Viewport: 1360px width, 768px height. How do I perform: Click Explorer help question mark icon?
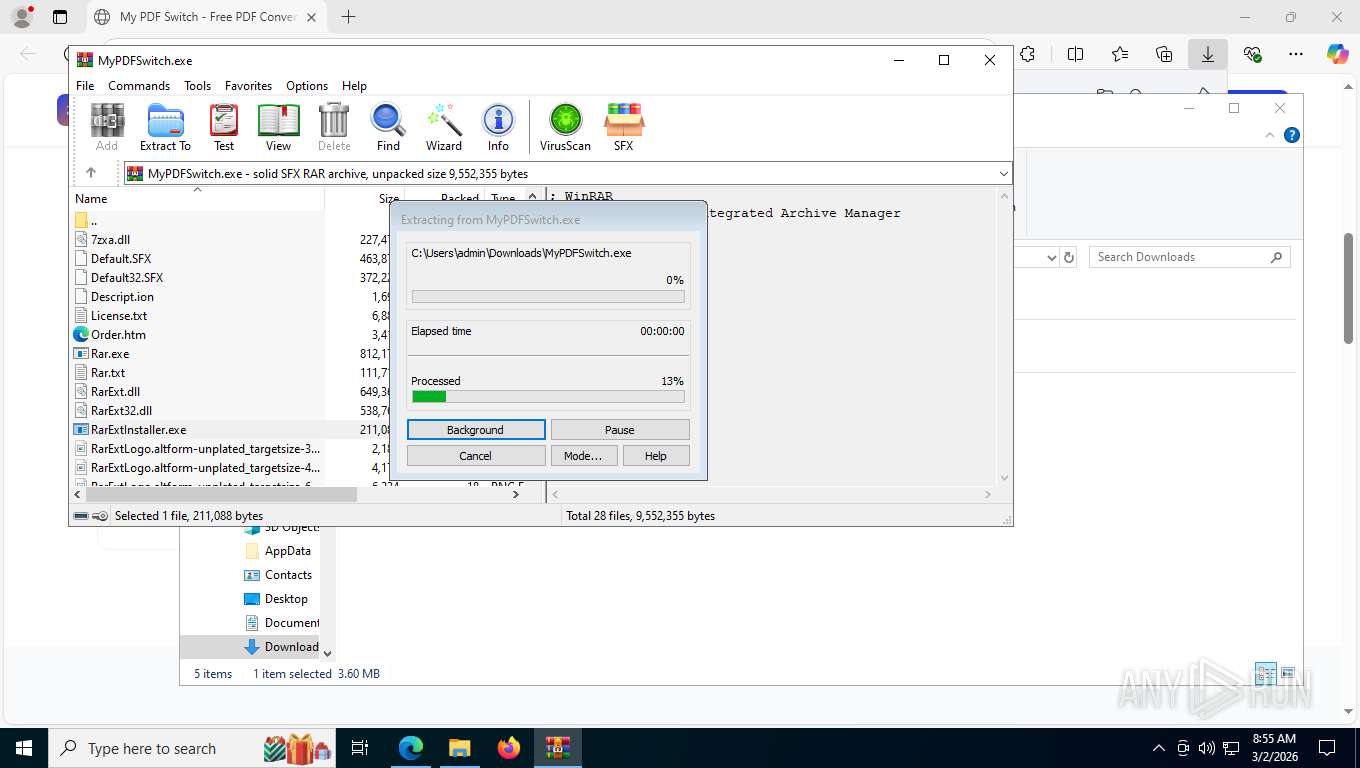1292,135
